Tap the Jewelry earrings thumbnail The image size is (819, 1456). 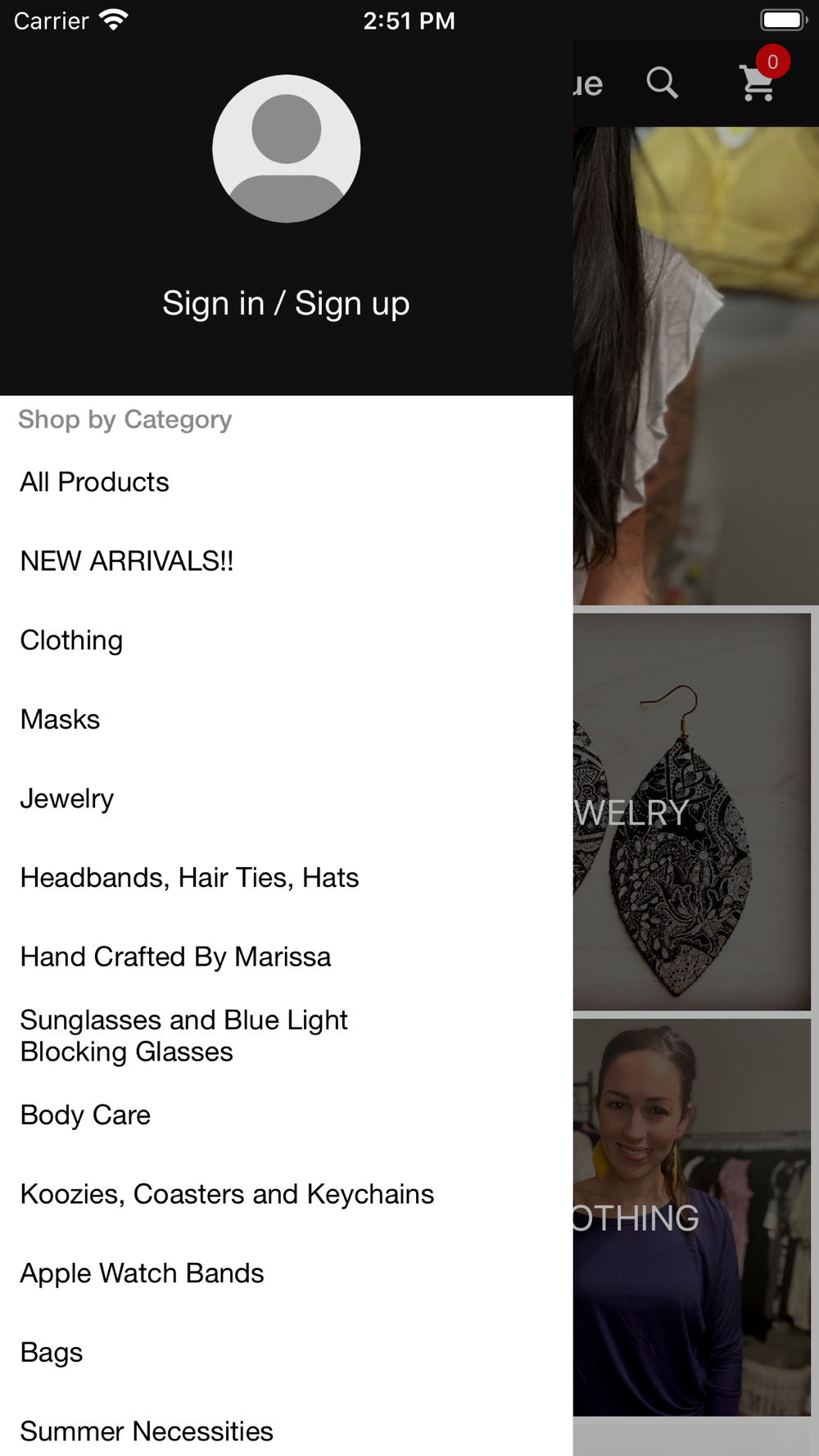click(x=692, y=812)
